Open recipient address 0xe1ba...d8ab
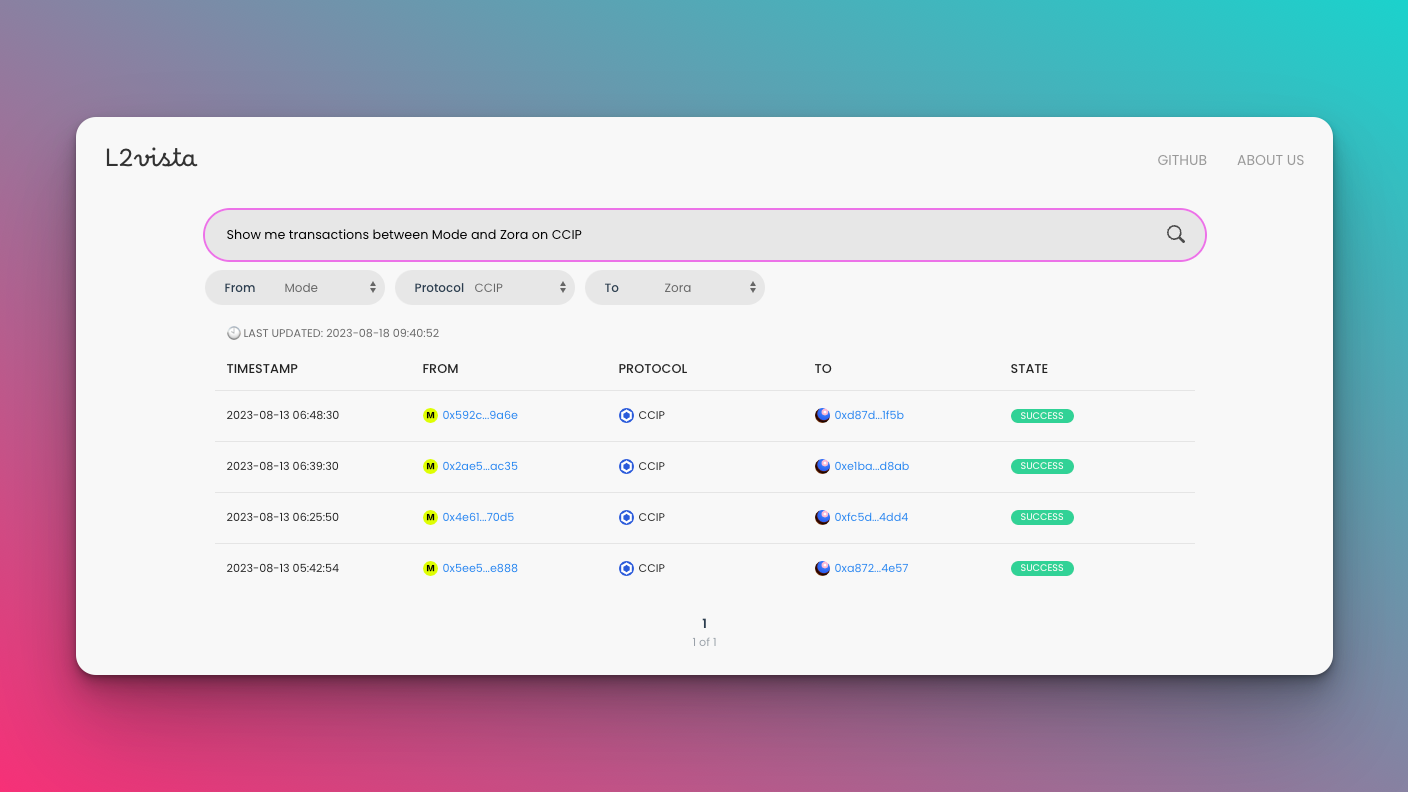This screenshot has height=792, width=1408. 872,466
